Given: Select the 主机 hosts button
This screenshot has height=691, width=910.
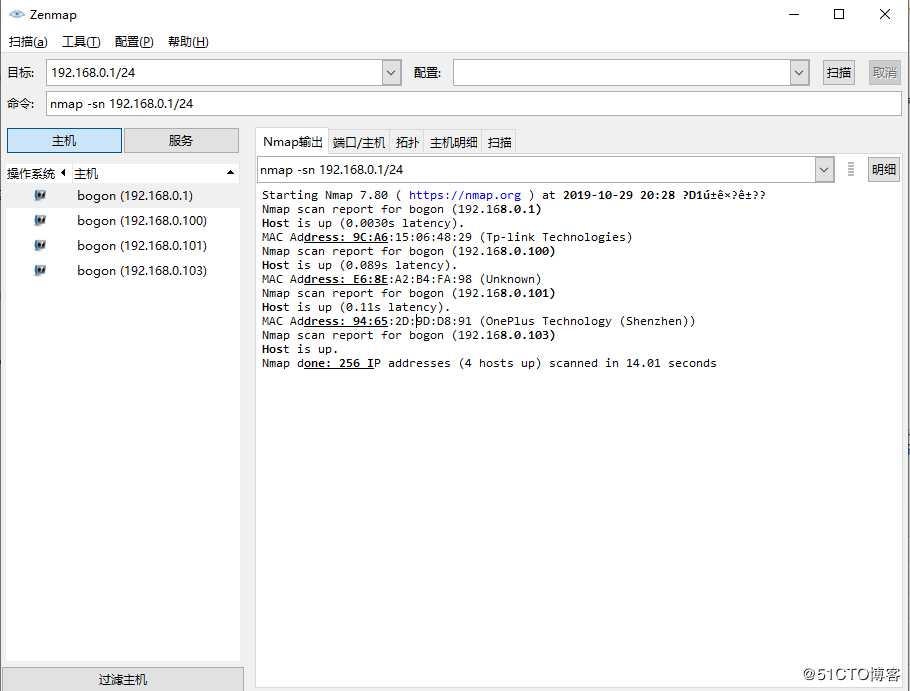Looking at the screenshot, I should click(64, 140).
